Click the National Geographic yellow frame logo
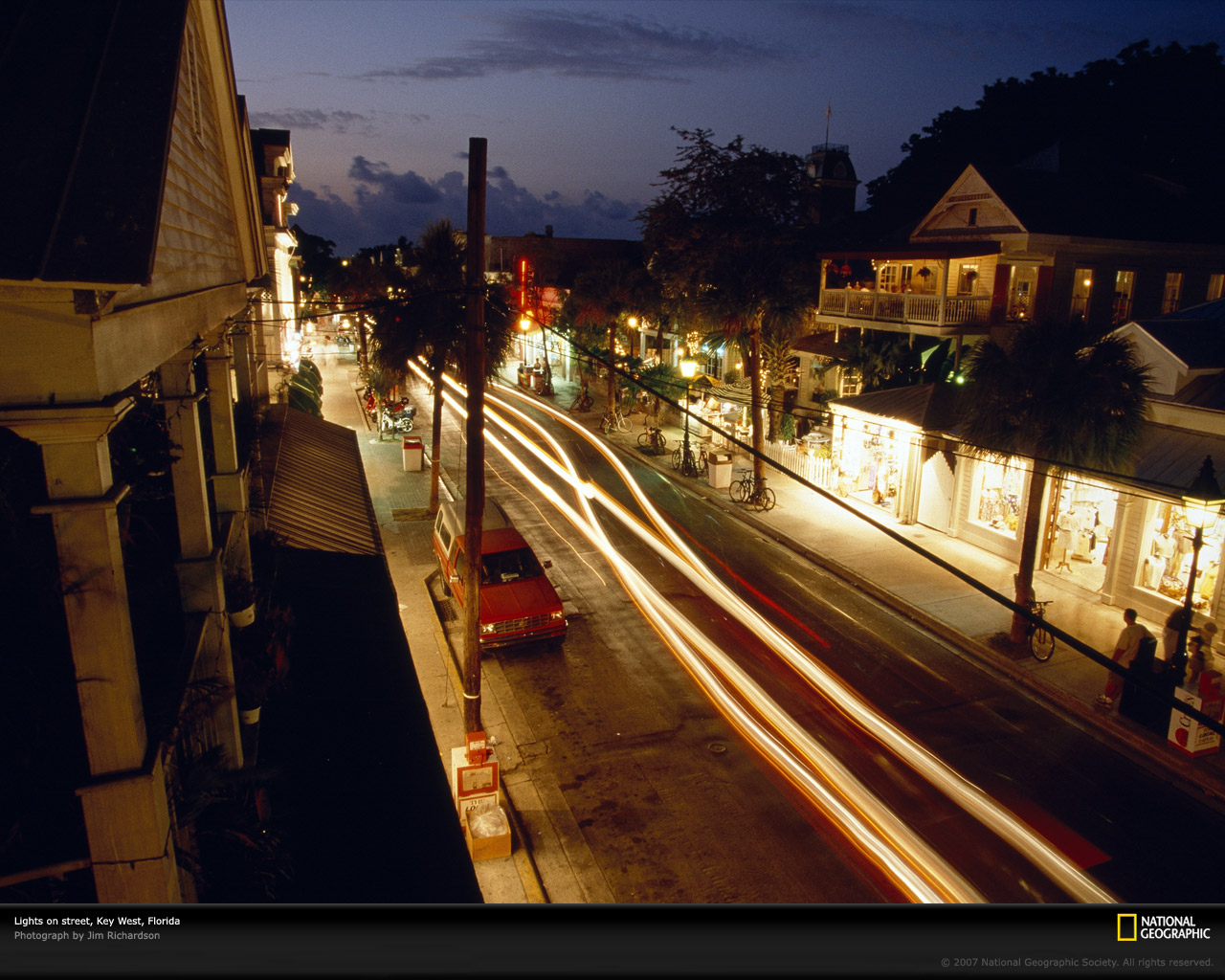The height and width of the screenshot is (980, 1225). tap(1126, 927)
